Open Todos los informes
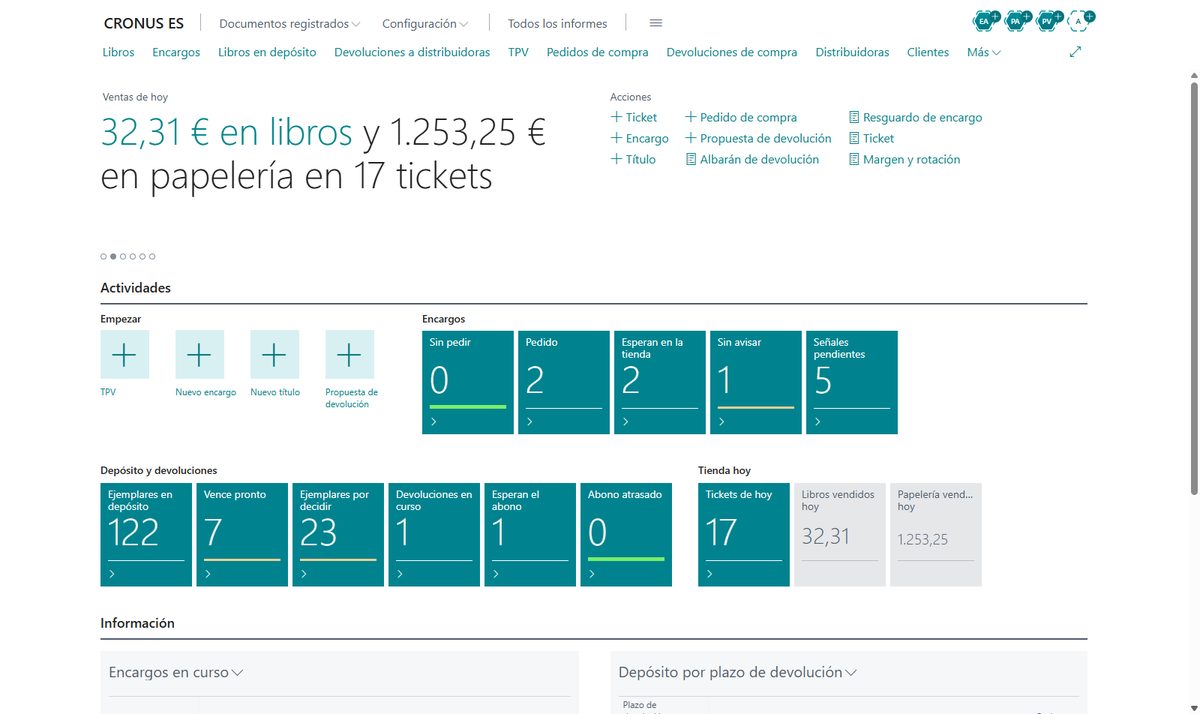 coord(557,23)
